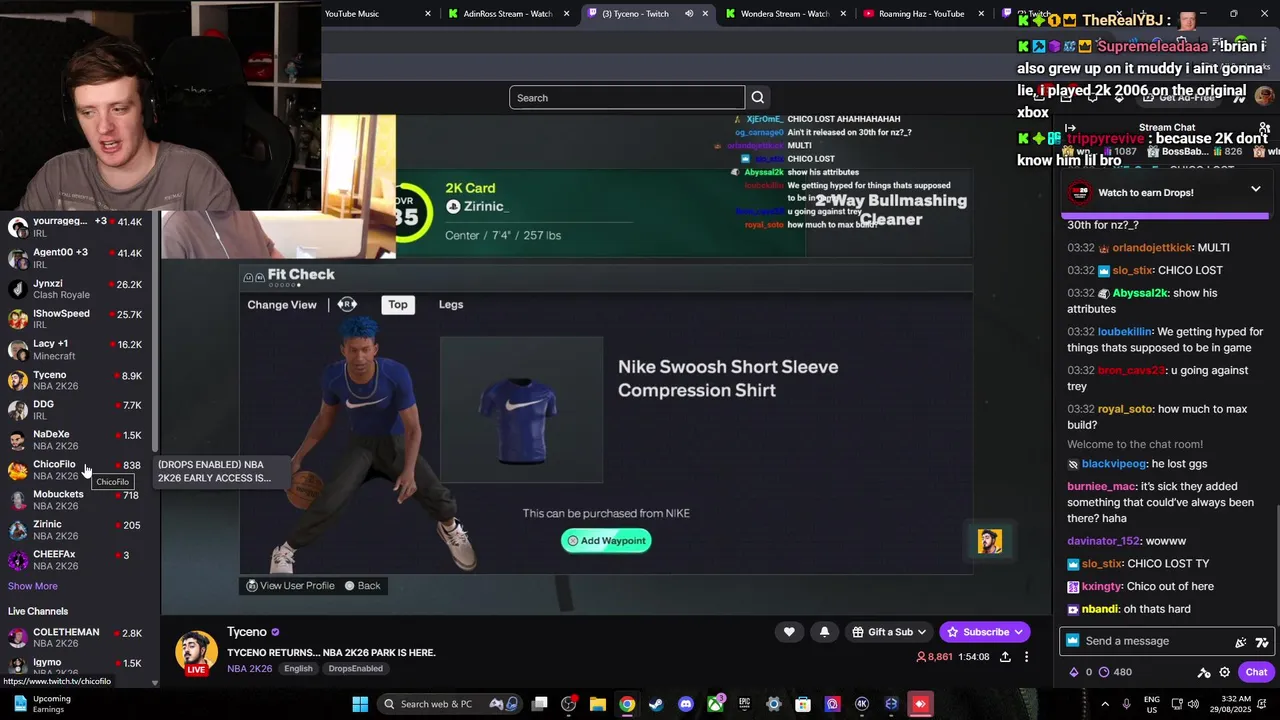Toggle the notification bell icon
The image size is (1280, 720).
pos(824,632)
